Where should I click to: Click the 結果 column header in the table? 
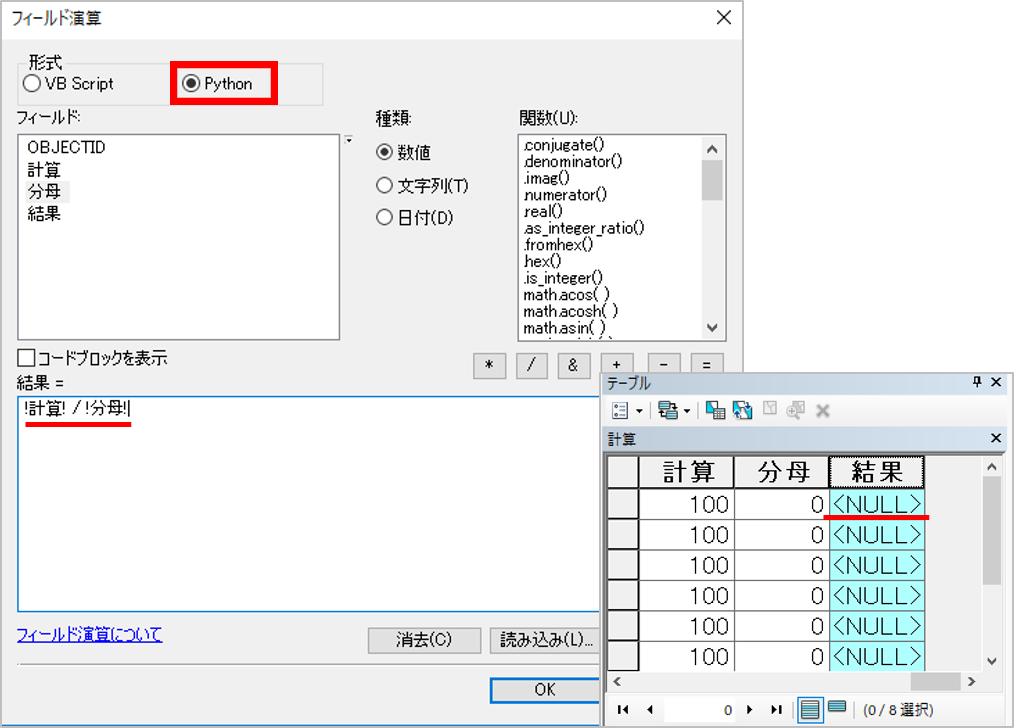tap(877, 472)
